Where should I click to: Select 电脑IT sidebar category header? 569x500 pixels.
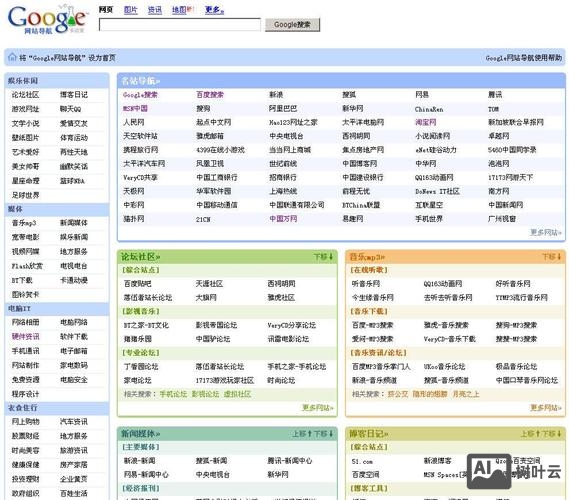[x=57, y=308]
